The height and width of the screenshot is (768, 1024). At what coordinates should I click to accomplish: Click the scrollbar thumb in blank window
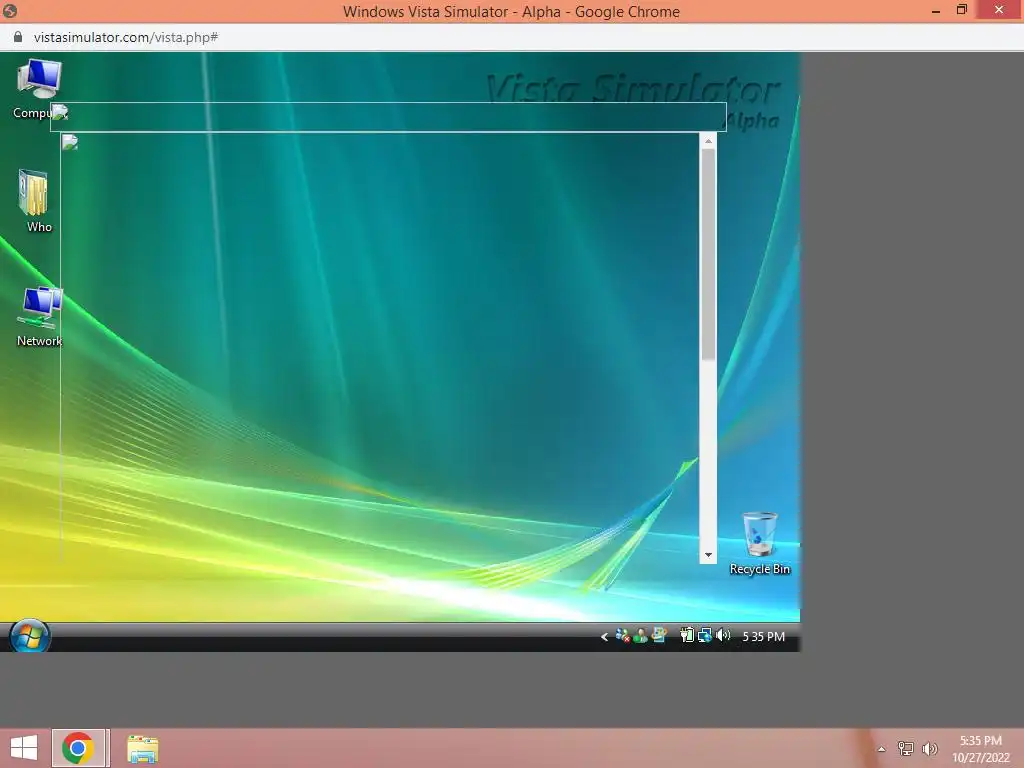708,254
